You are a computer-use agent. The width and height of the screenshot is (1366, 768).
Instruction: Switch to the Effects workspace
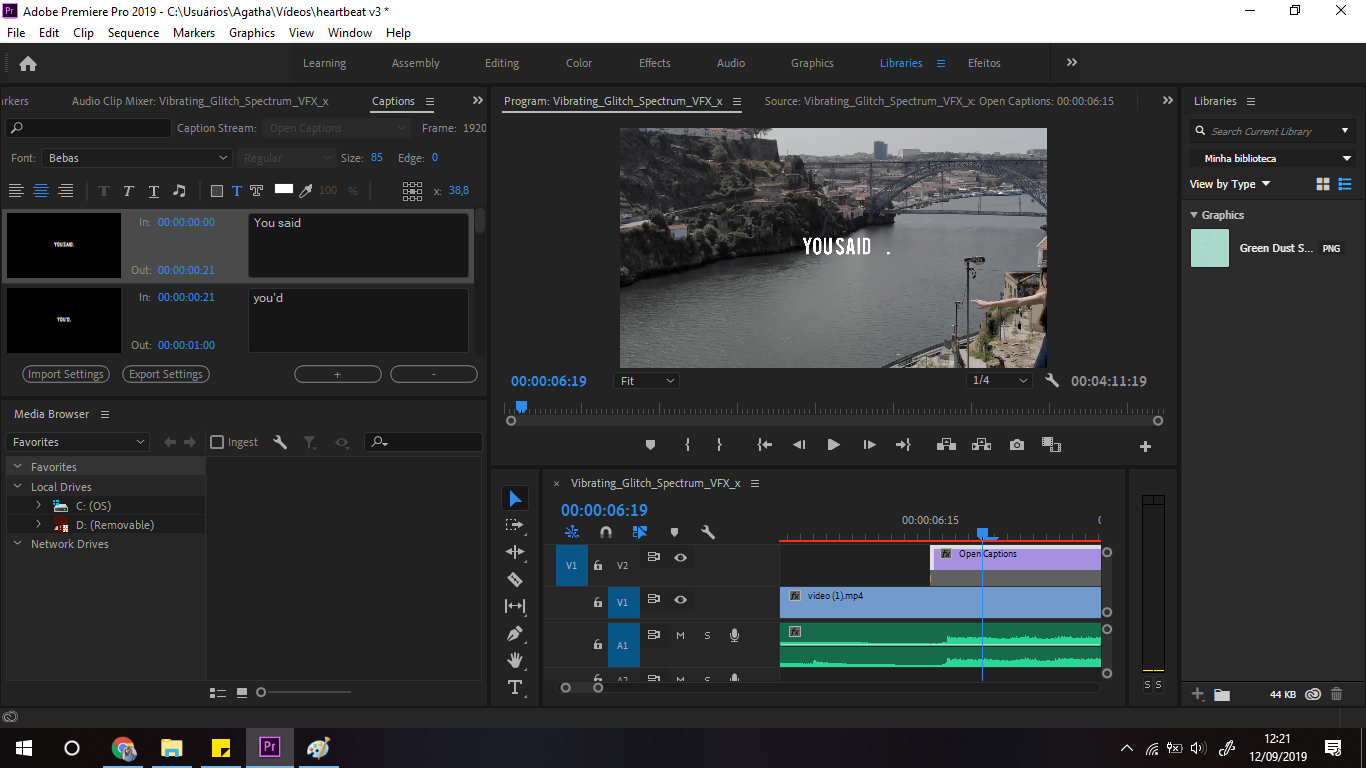(x=654, y=62)
